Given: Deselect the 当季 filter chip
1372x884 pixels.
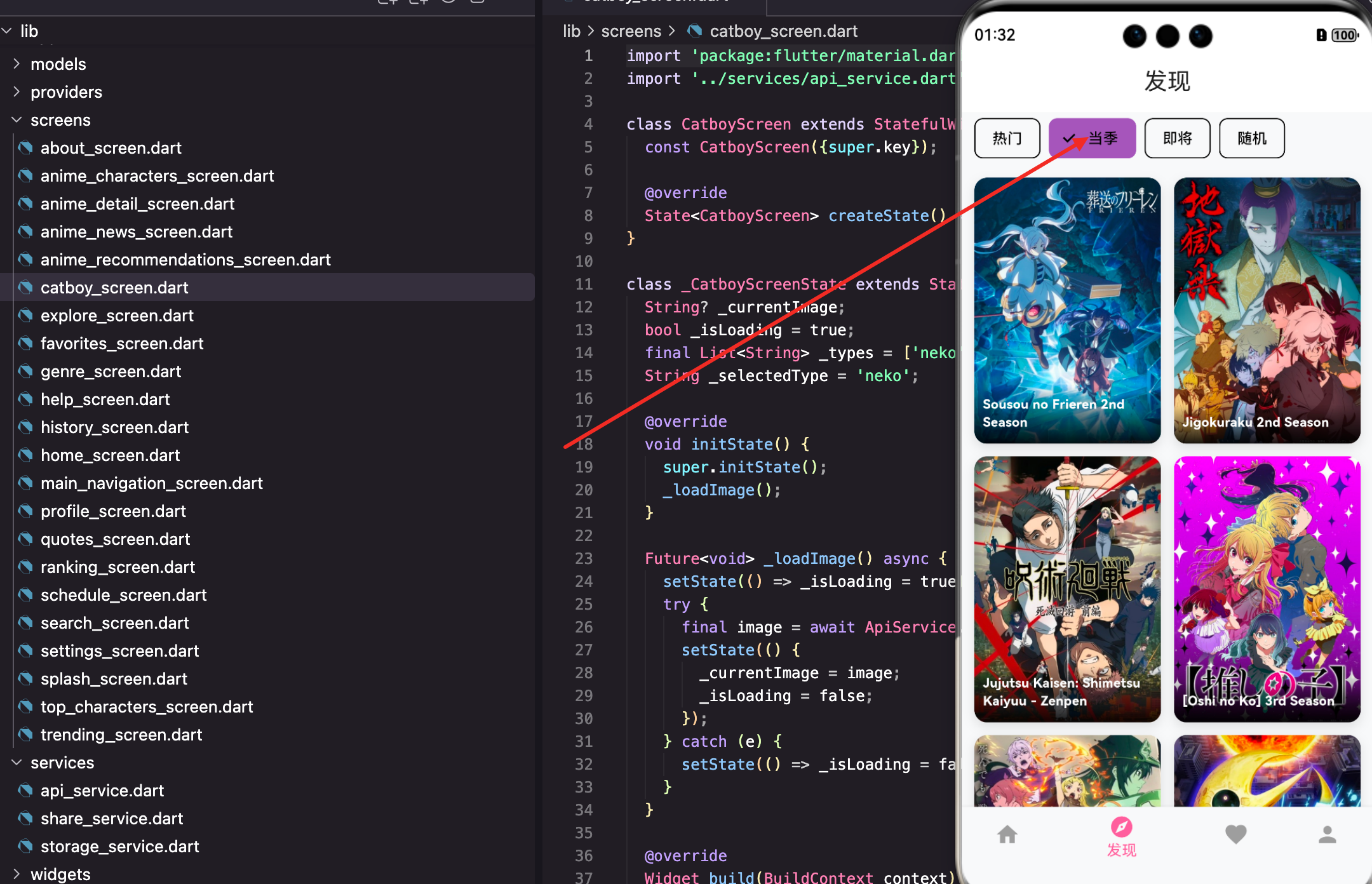Looking at the screenshot, I should tap(1092, 138).
